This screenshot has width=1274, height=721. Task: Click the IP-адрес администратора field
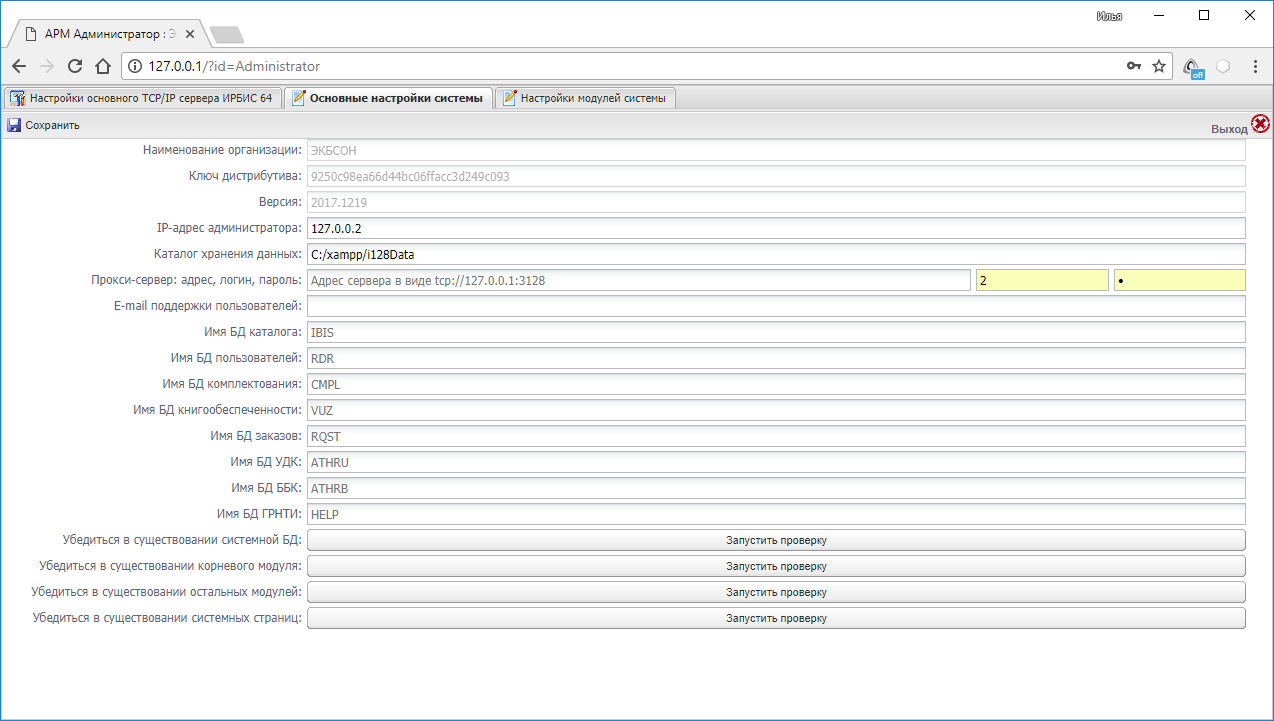point(776,228)
